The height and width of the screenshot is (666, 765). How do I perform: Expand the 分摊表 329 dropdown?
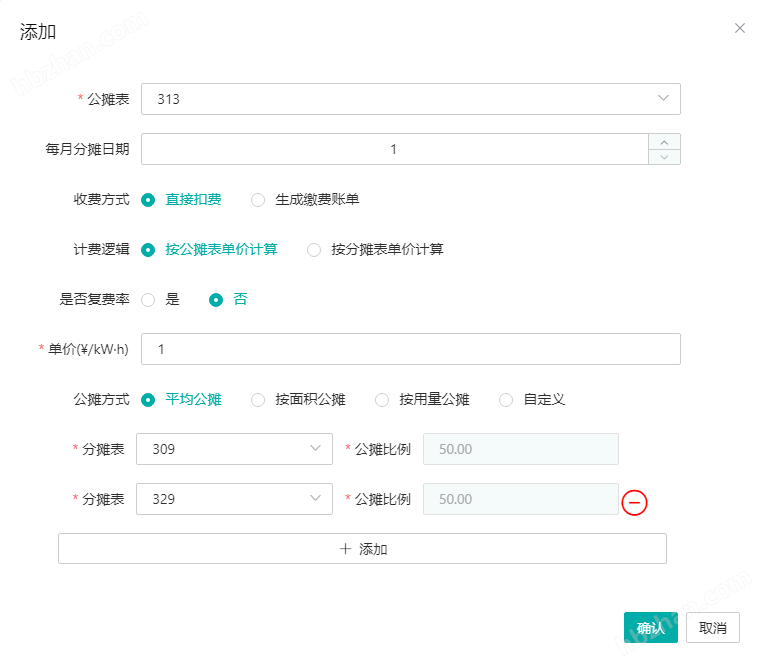[x=234, y=499]
